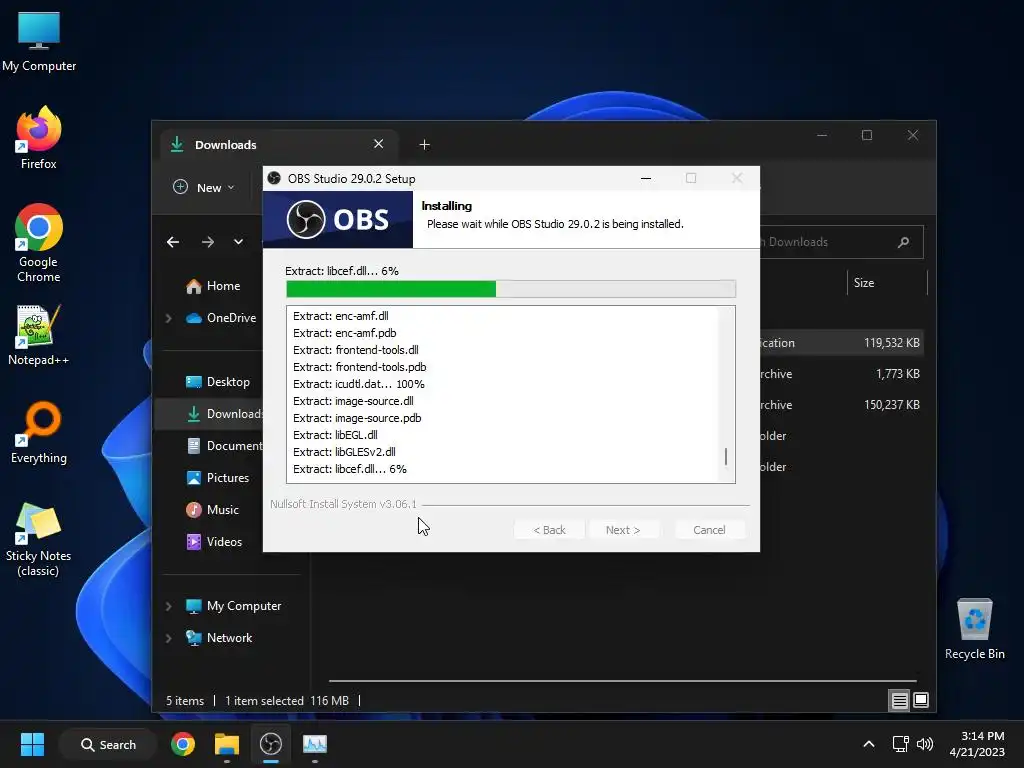The width and height of the screenshot is (1024, 768).
Task: Open Videos in navigation pane
Action: pos(214,542)
